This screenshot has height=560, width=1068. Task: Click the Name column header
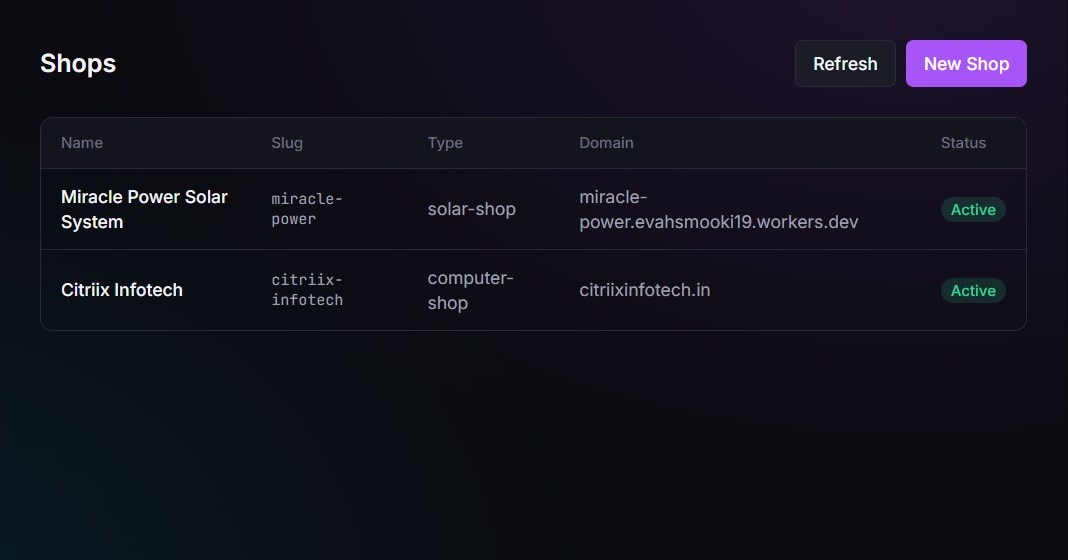pyautogui.click(x=82, y=143)
